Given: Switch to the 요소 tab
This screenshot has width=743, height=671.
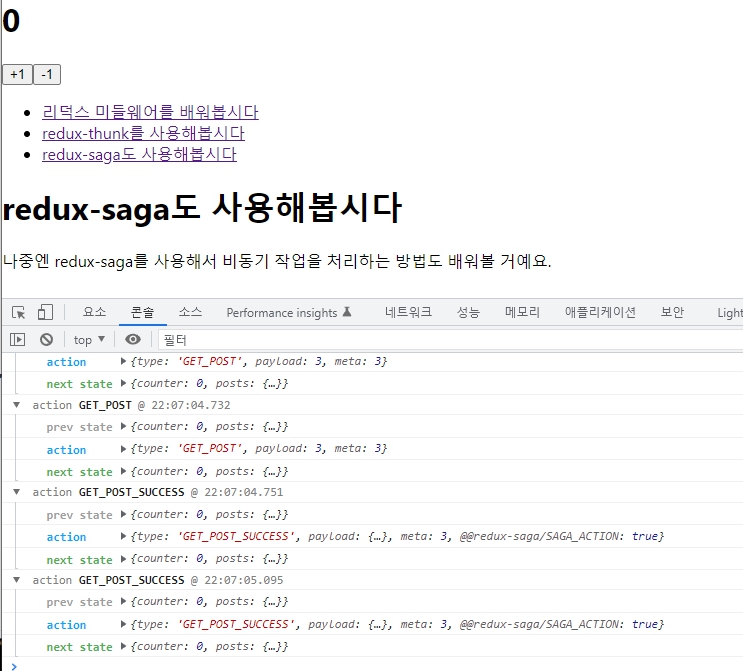Looking at the screenshot, I should [94, 312].
